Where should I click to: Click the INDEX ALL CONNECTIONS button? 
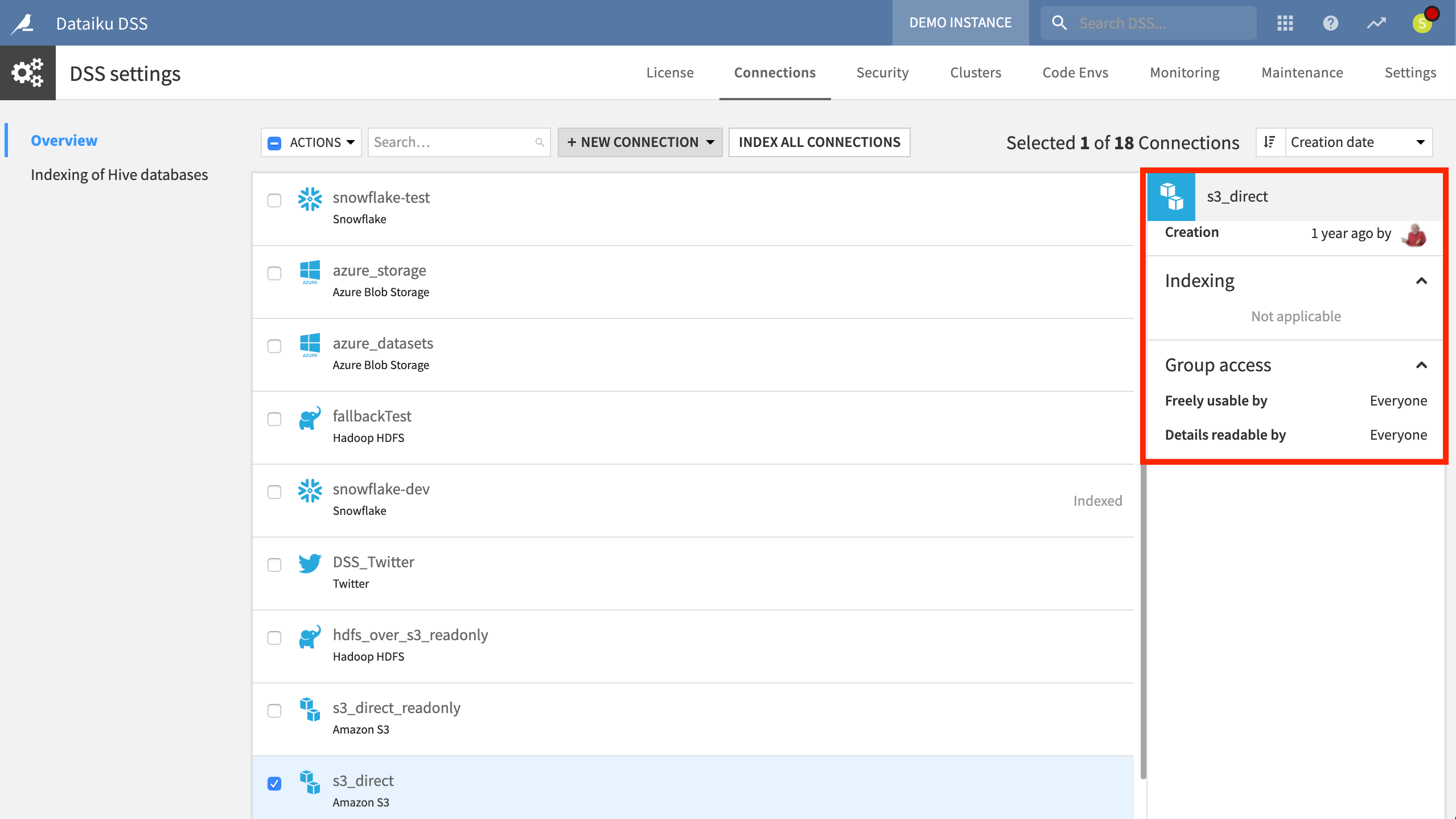coord(819,142)
